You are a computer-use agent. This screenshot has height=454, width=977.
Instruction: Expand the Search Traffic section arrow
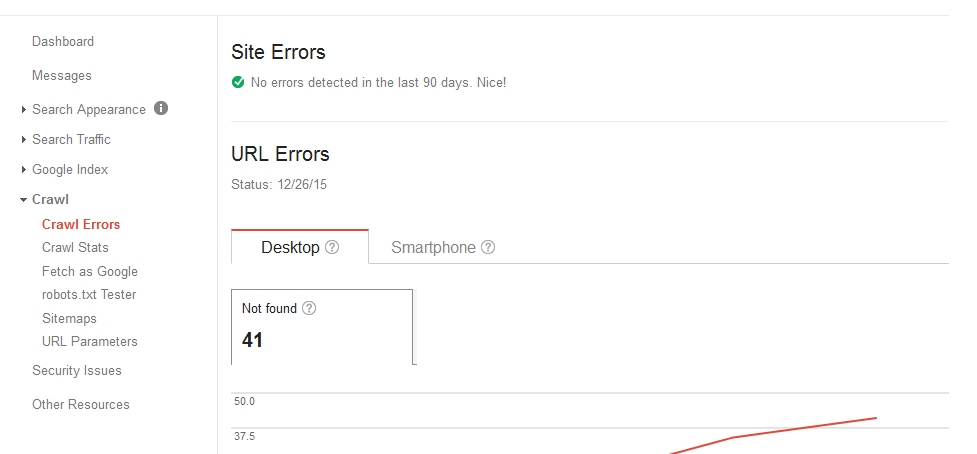[24, 140]
